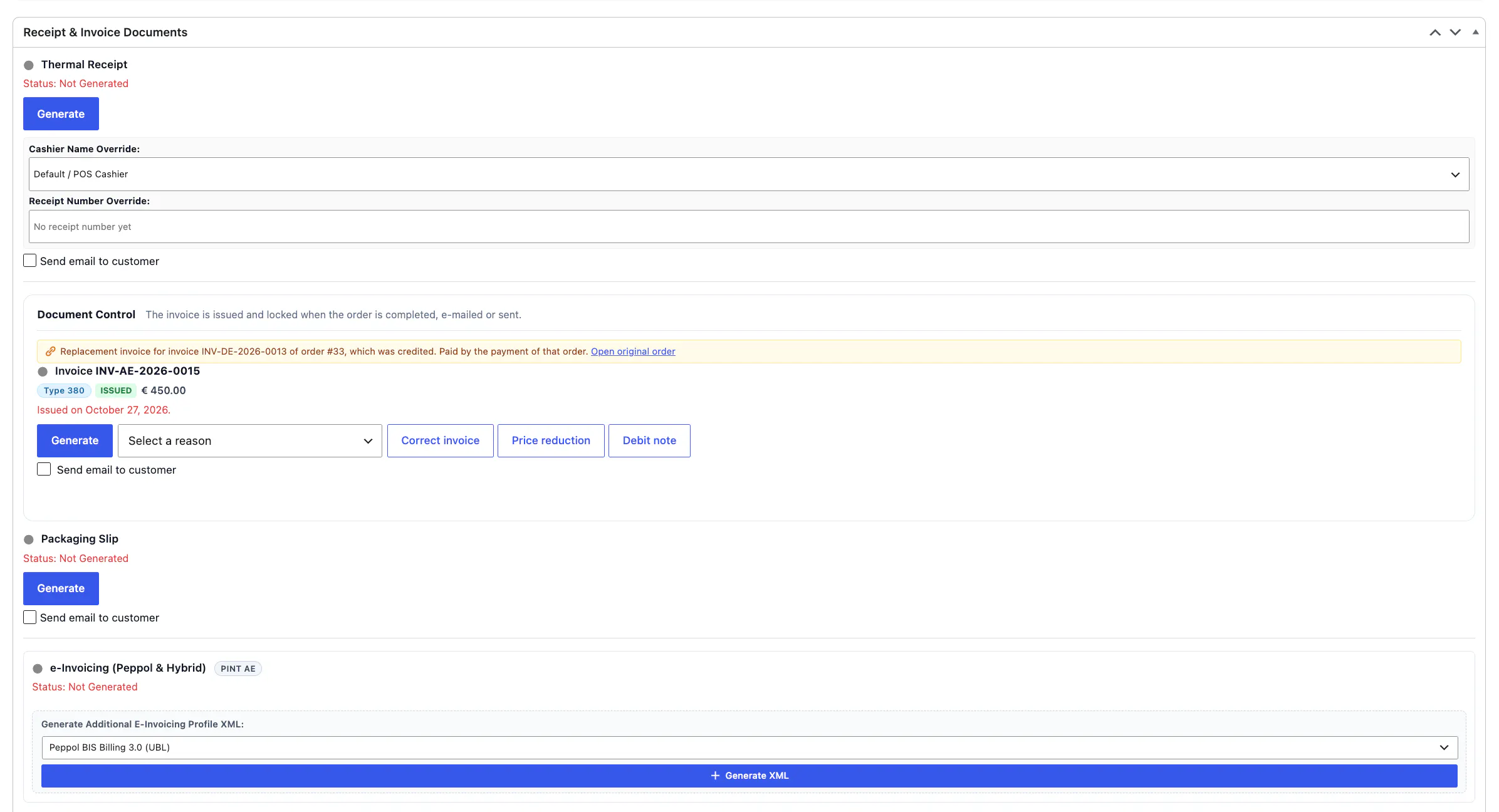This screenshot has width=1499, height=812.
Task: Move the Receipt & Invoice panel up
Action: coord(1435,33)
